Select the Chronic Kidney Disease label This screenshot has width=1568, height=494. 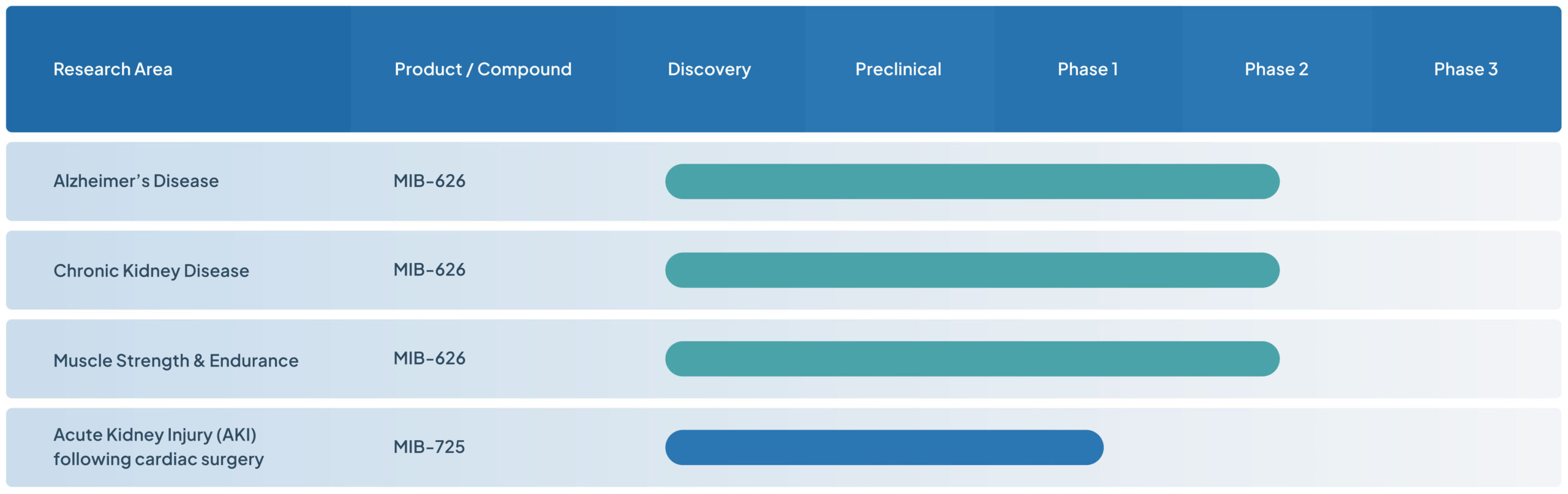click(151, 271)
